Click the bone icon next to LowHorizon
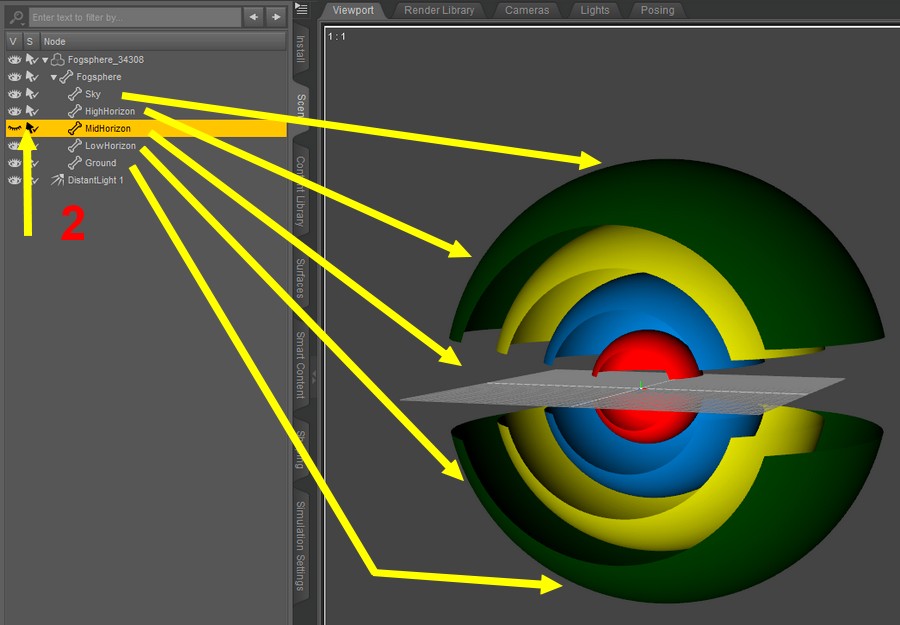Screen dimensions: 900x625 tap(75, 145)
